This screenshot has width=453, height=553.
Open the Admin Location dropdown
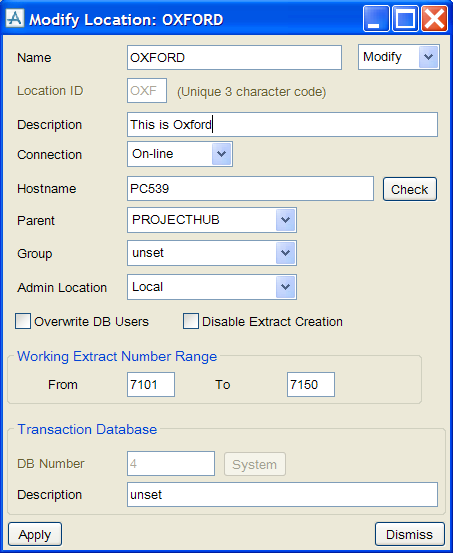coord(212,287)
